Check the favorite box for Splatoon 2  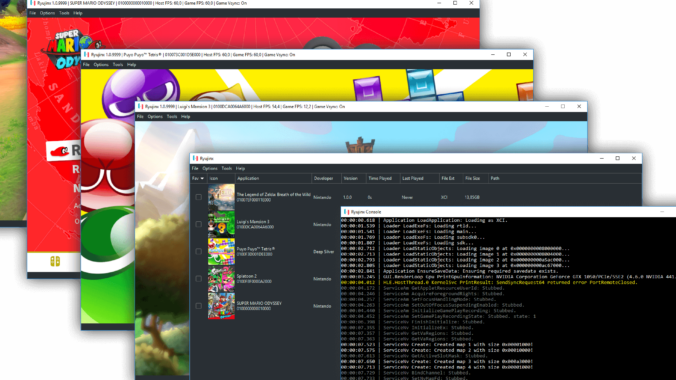[x=198, y=279]
